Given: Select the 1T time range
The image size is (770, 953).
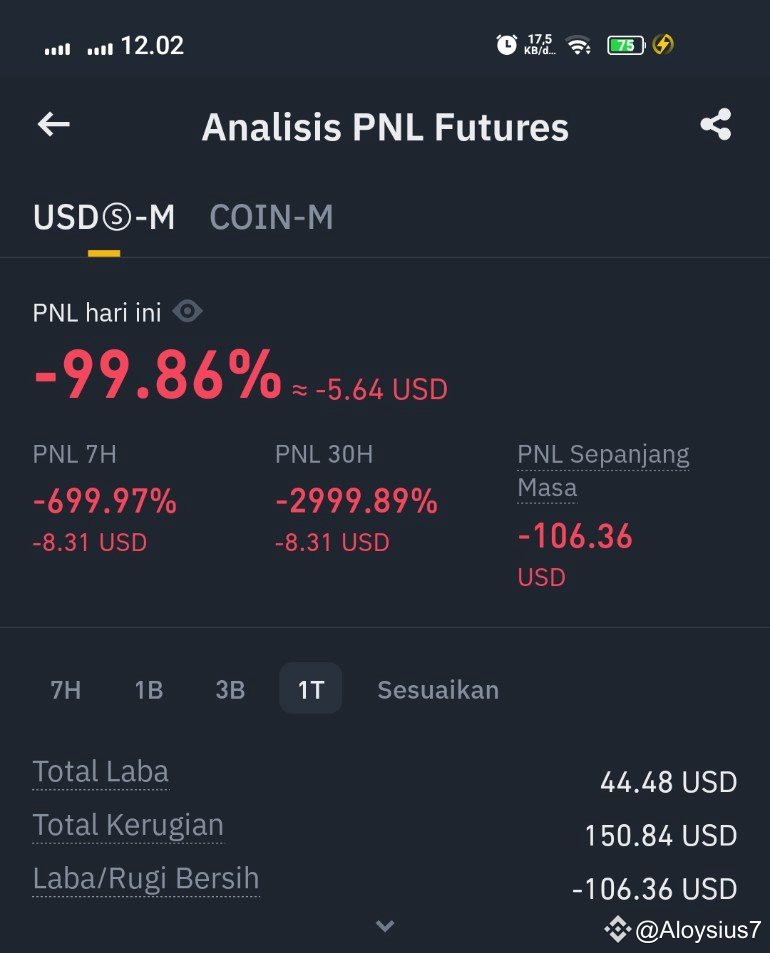Looking at the screenshot, I should [311, 688].
